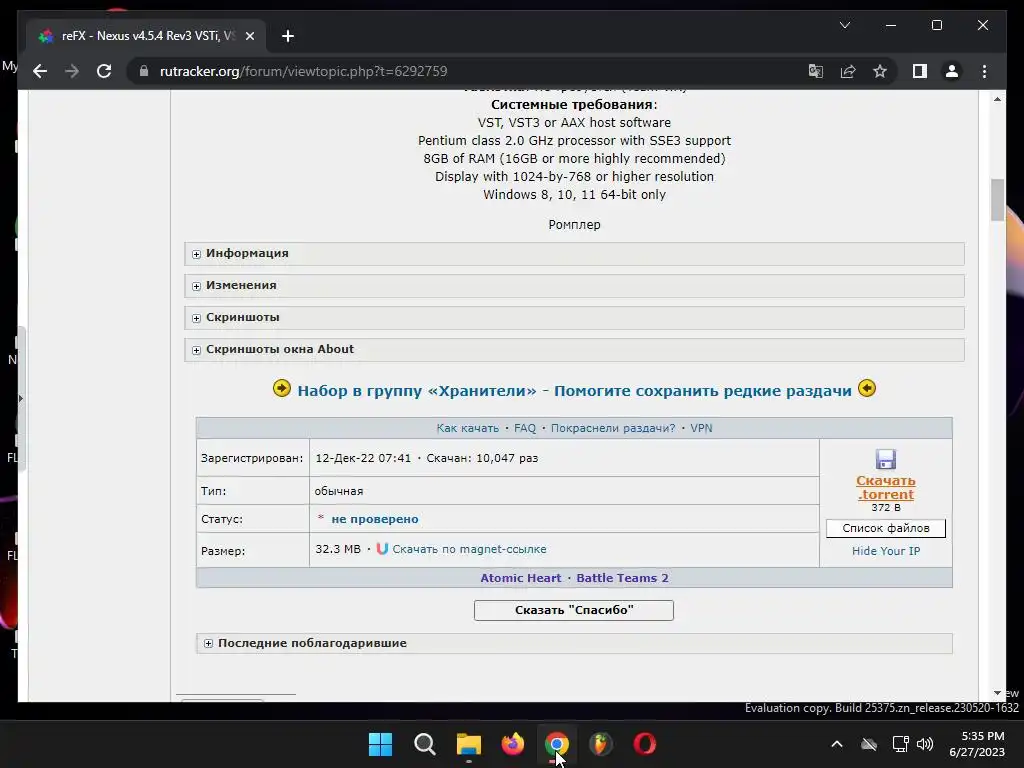The height and width of the screenshot is (768, 1024).
Task: Open the Как качать link
Action: tap(468, 428)
